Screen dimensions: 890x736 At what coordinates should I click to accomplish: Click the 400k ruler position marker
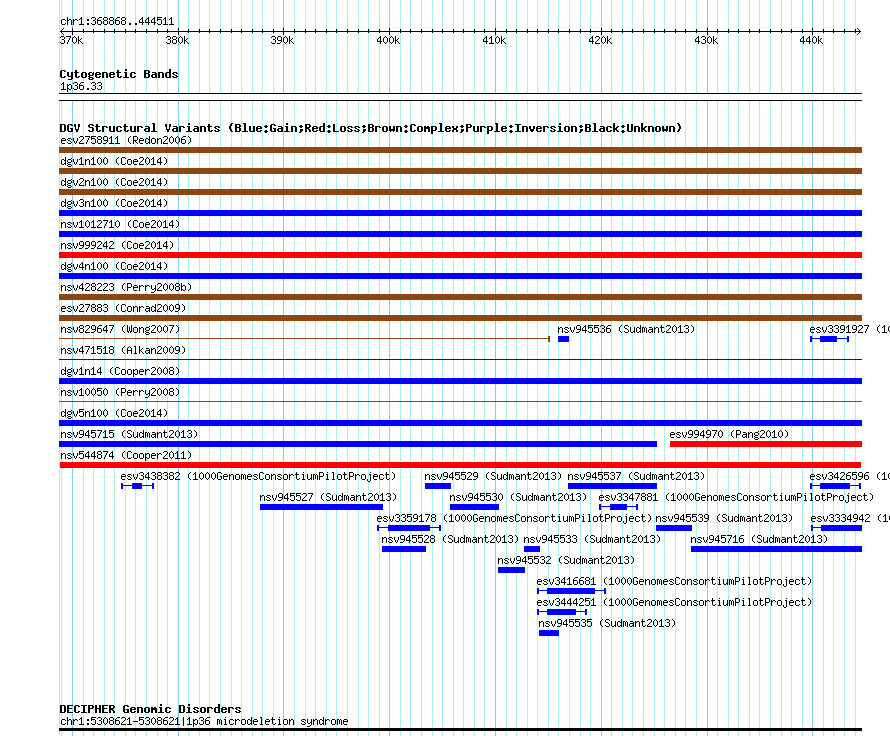click(x=388, y=40)
